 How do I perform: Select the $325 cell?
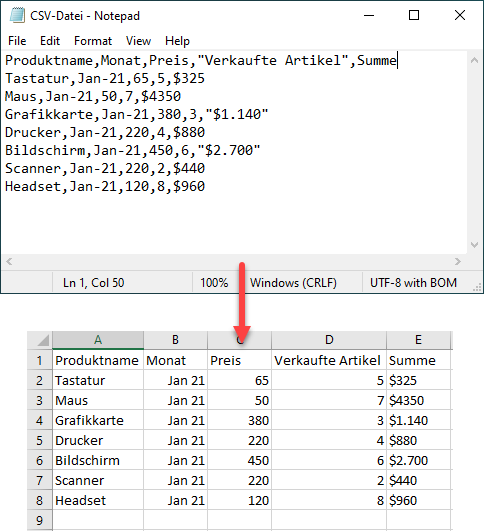click(x=418, y=380)
